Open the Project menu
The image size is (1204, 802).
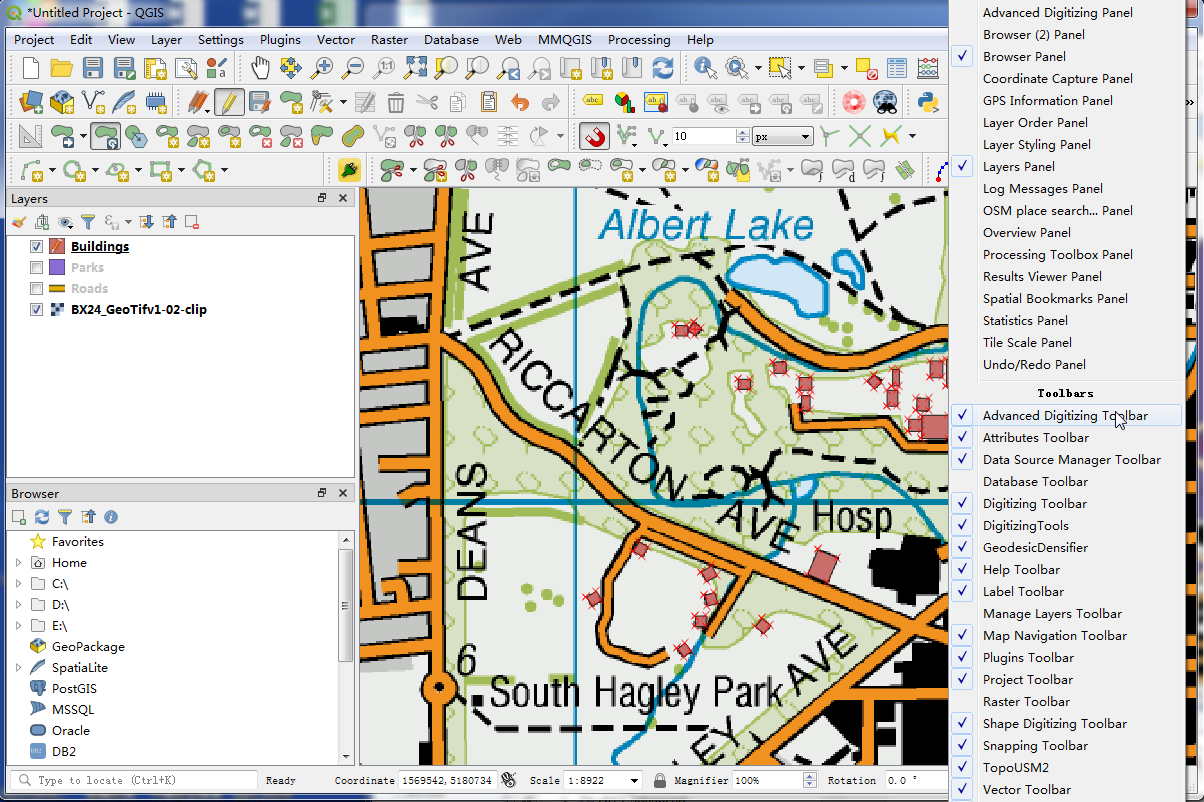coord(34,40)
